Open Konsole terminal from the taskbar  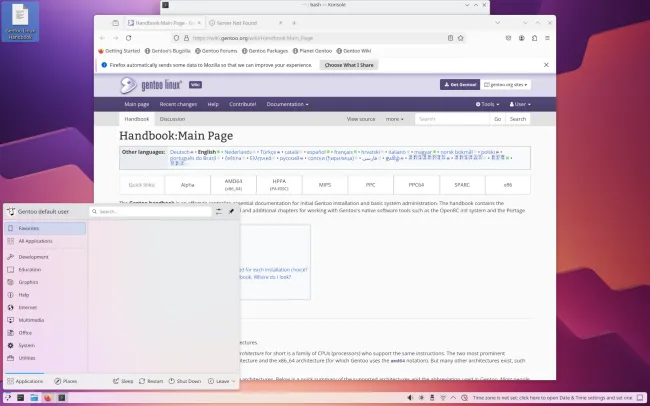pyautogui.click(x=63, y=398)
